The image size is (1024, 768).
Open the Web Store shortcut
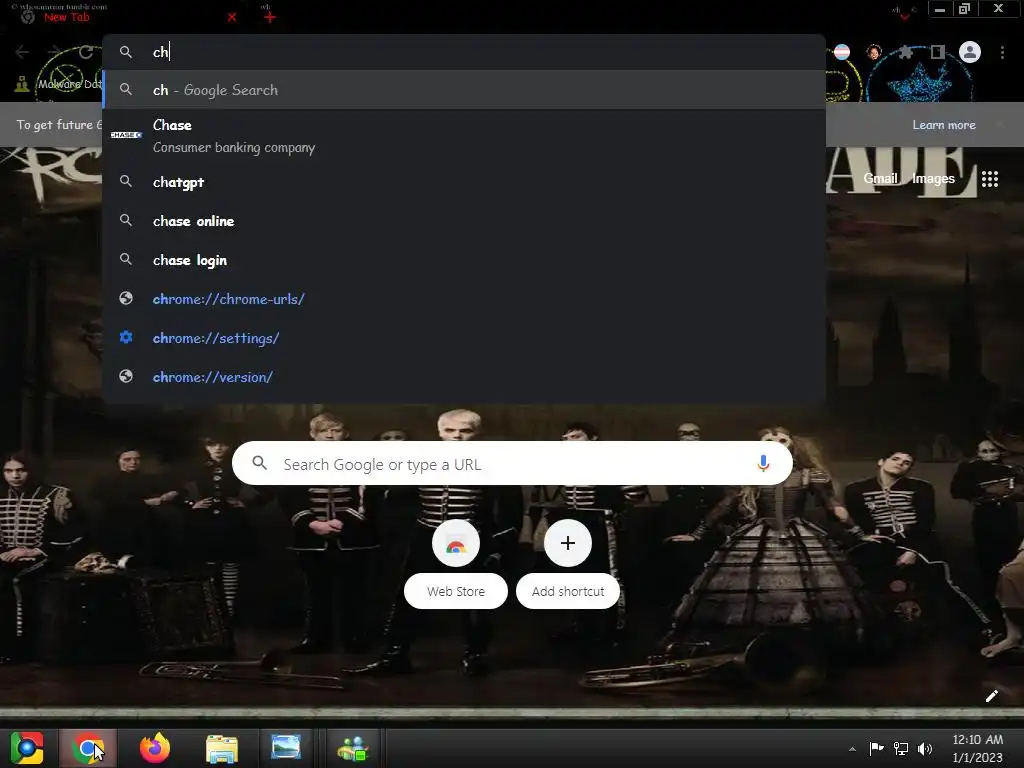(456, 565)
